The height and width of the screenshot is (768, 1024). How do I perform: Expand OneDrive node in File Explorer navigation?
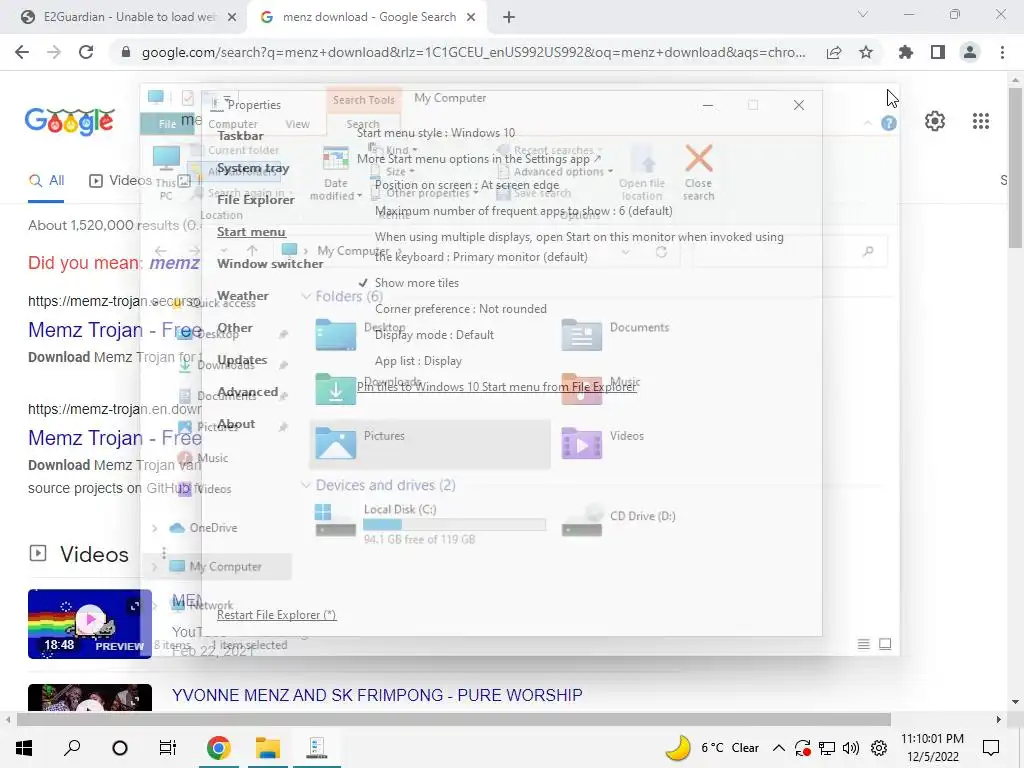coord(155,528)
